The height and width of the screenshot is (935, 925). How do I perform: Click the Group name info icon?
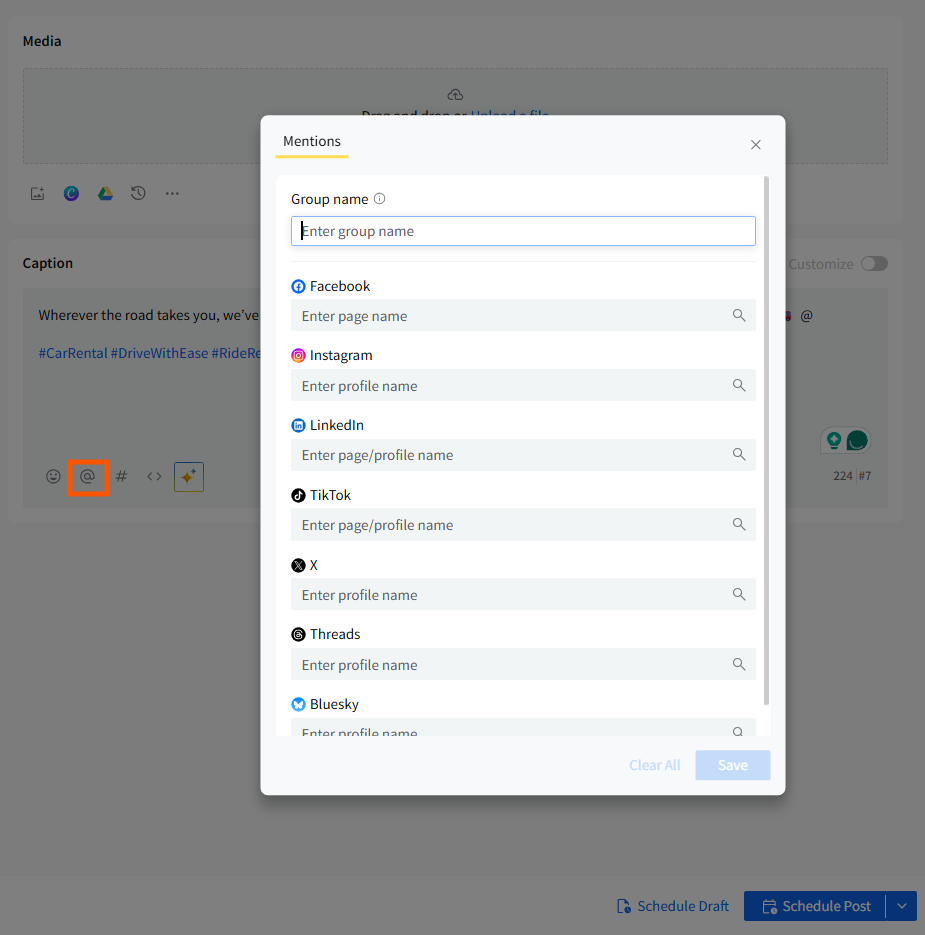tap(379, 199)
